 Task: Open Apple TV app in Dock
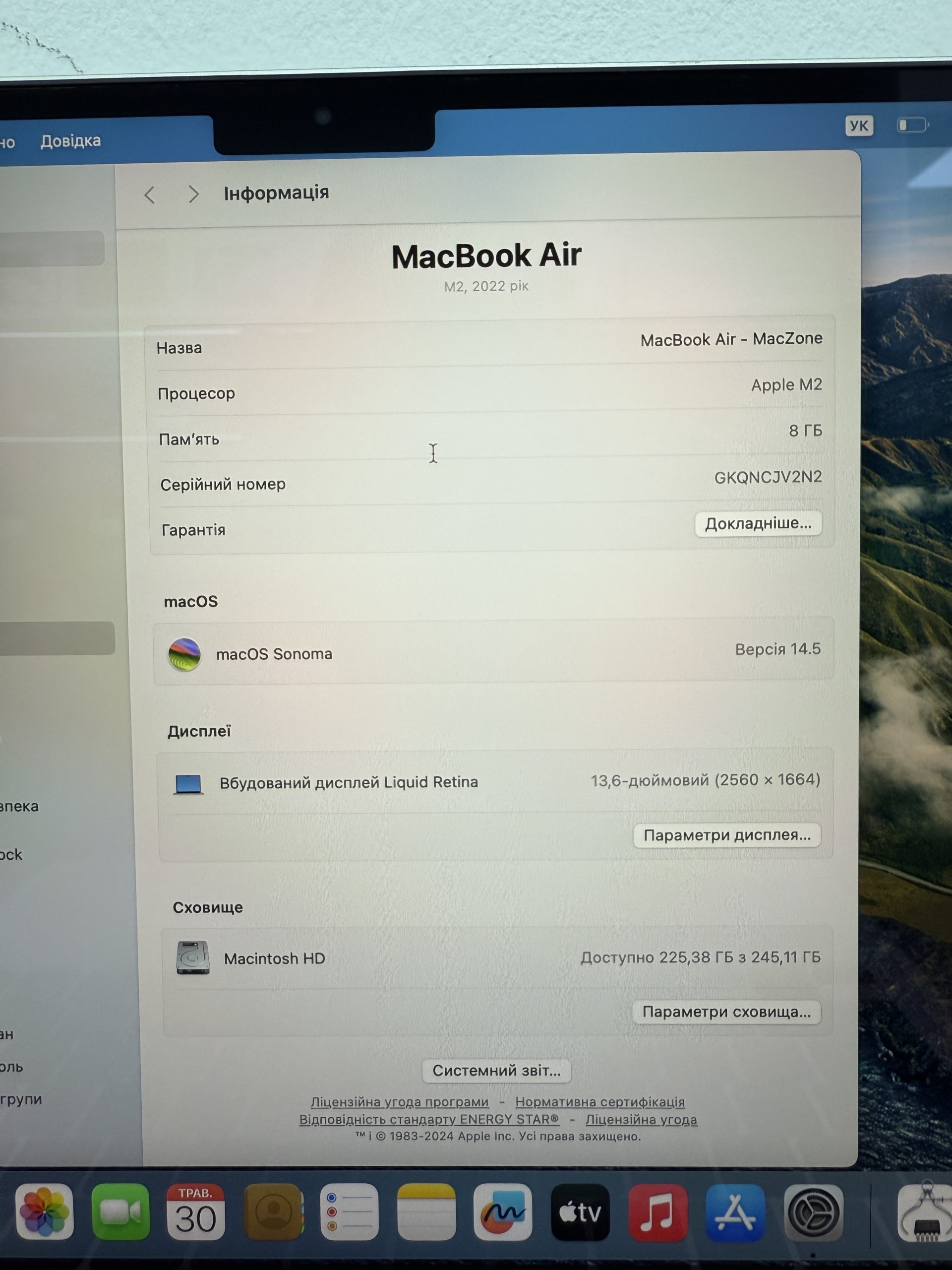[x=580, y=1211]
